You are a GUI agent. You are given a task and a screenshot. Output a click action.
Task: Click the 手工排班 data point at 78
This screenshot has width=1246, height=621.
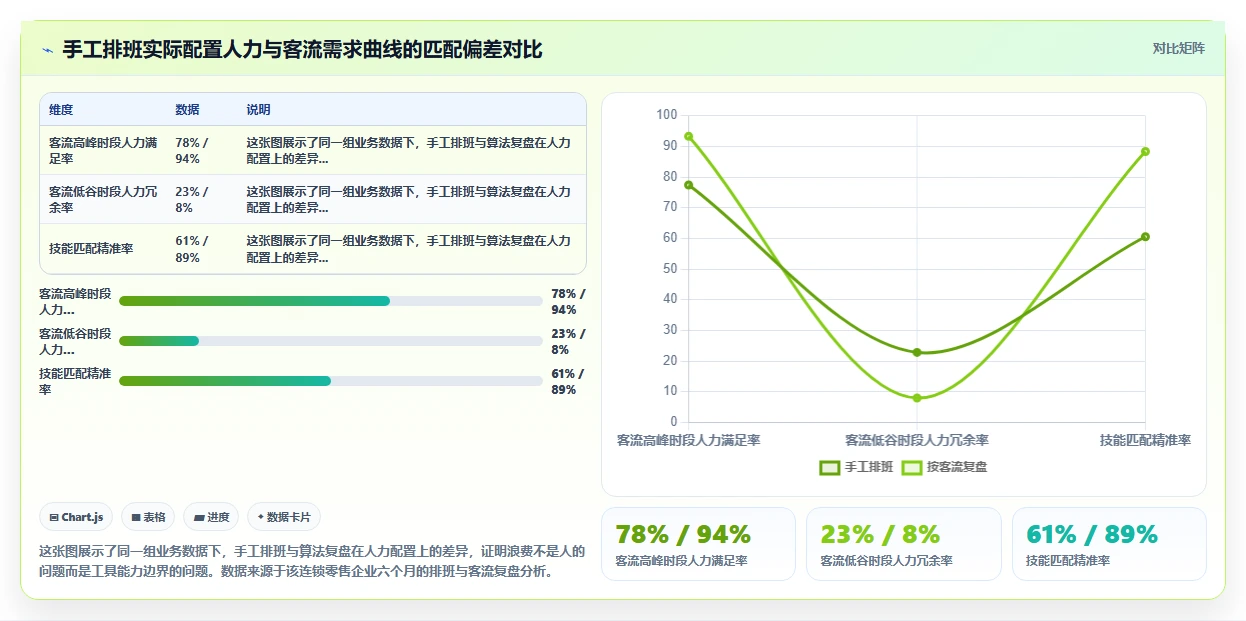point(689,184)
